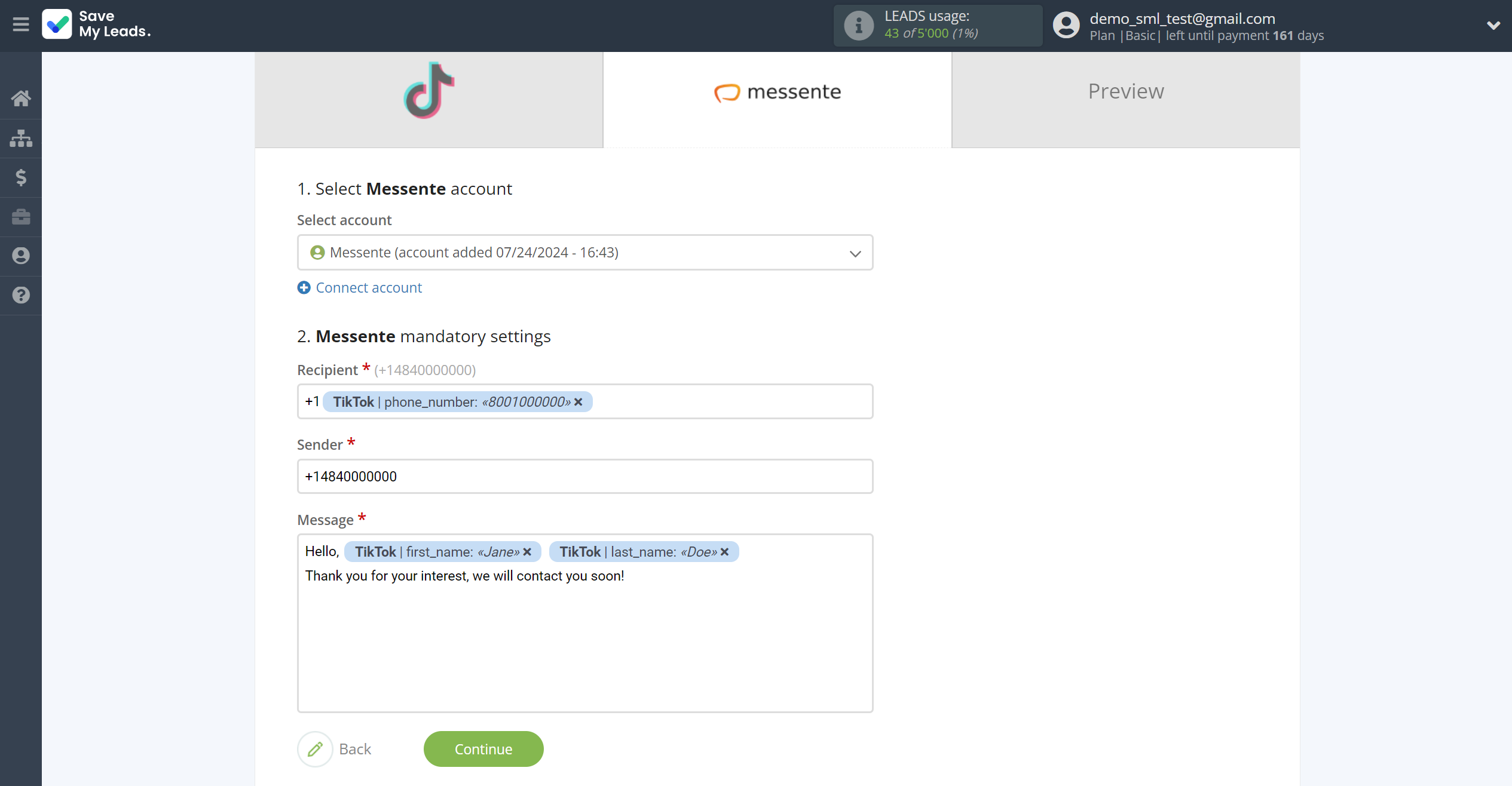Click the Save My Leads home icon

(21, 98)
